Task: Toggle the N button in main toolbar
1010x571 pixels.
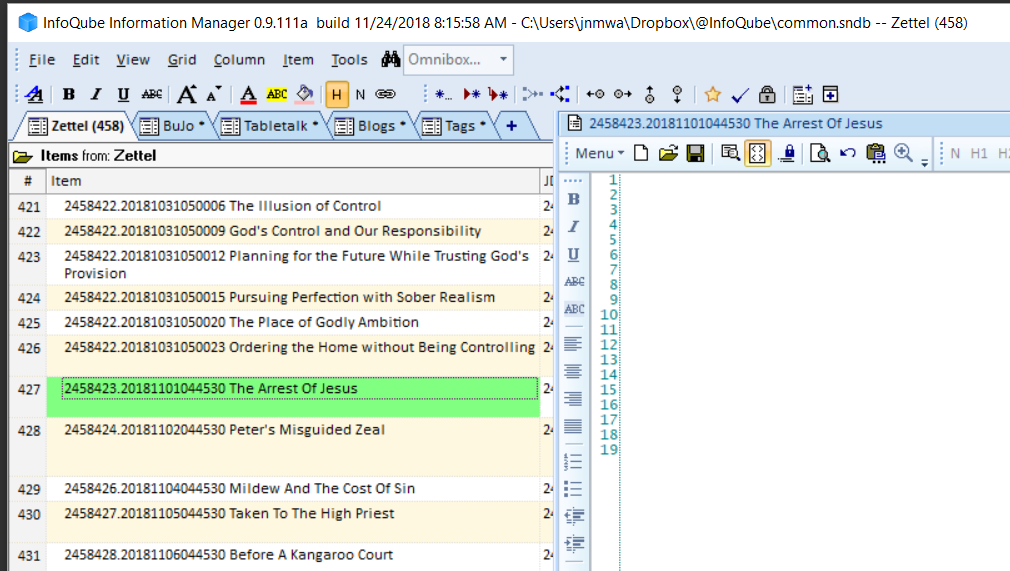Action: click(360, 95)
